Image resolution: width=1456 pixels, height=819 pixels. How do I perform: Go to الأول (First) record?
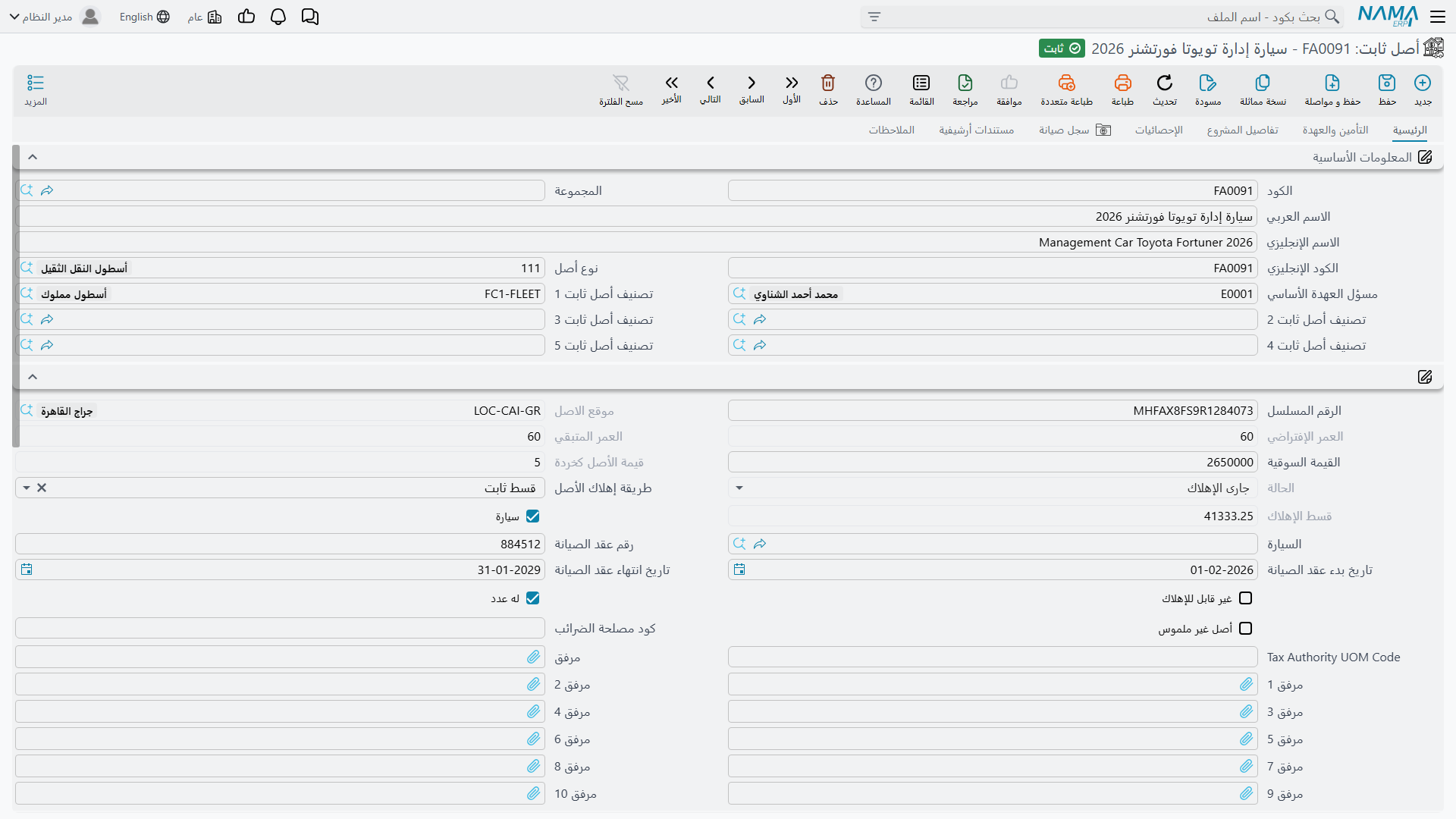[x=792, y=83]
